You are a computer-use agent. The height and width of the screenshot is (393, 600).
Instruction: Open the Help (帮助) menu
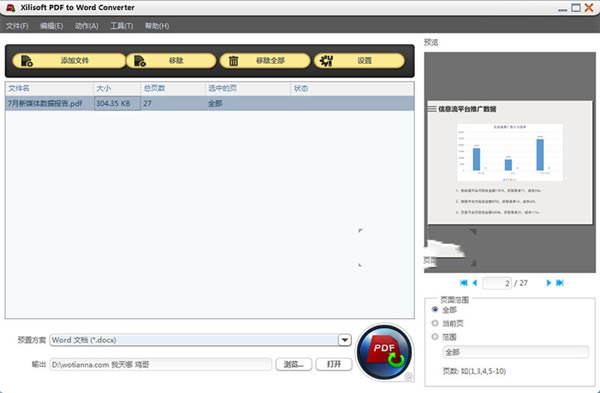click(x=157, y=26)
